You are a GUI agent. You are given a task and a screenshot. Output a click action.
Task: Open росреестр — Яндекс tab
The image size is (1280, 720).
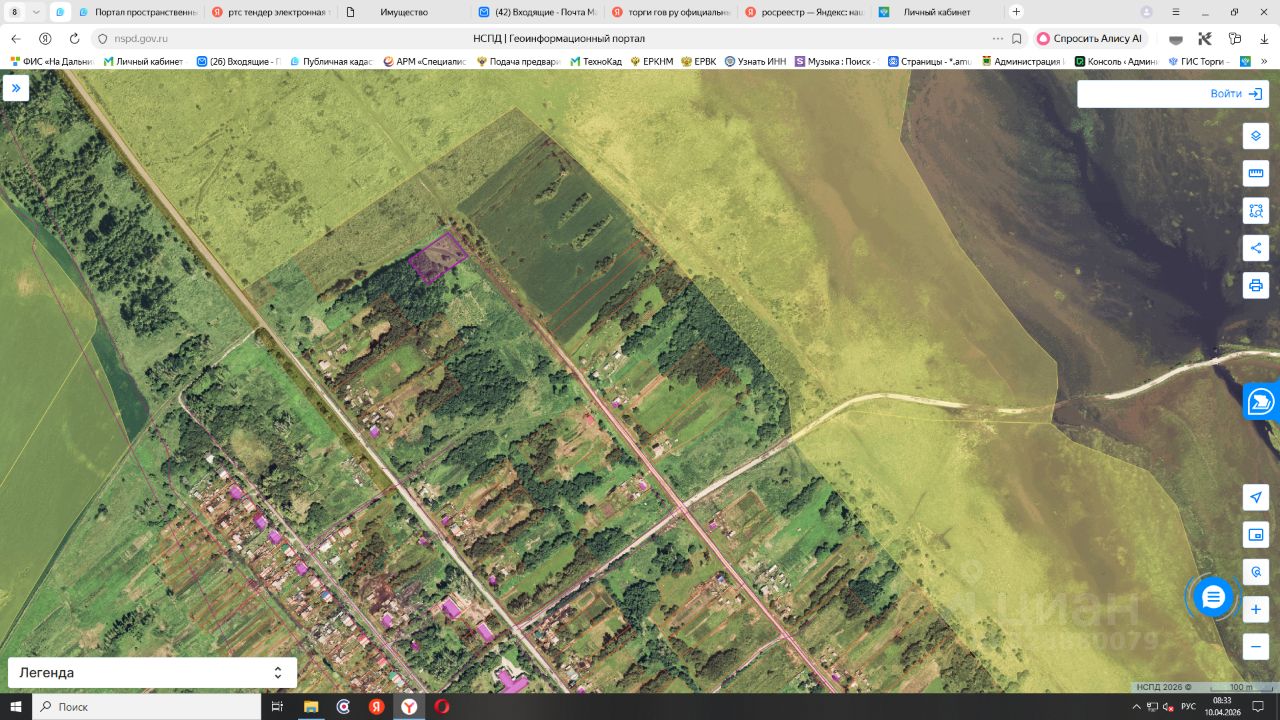pyautogui.click(x=802, y=12)
